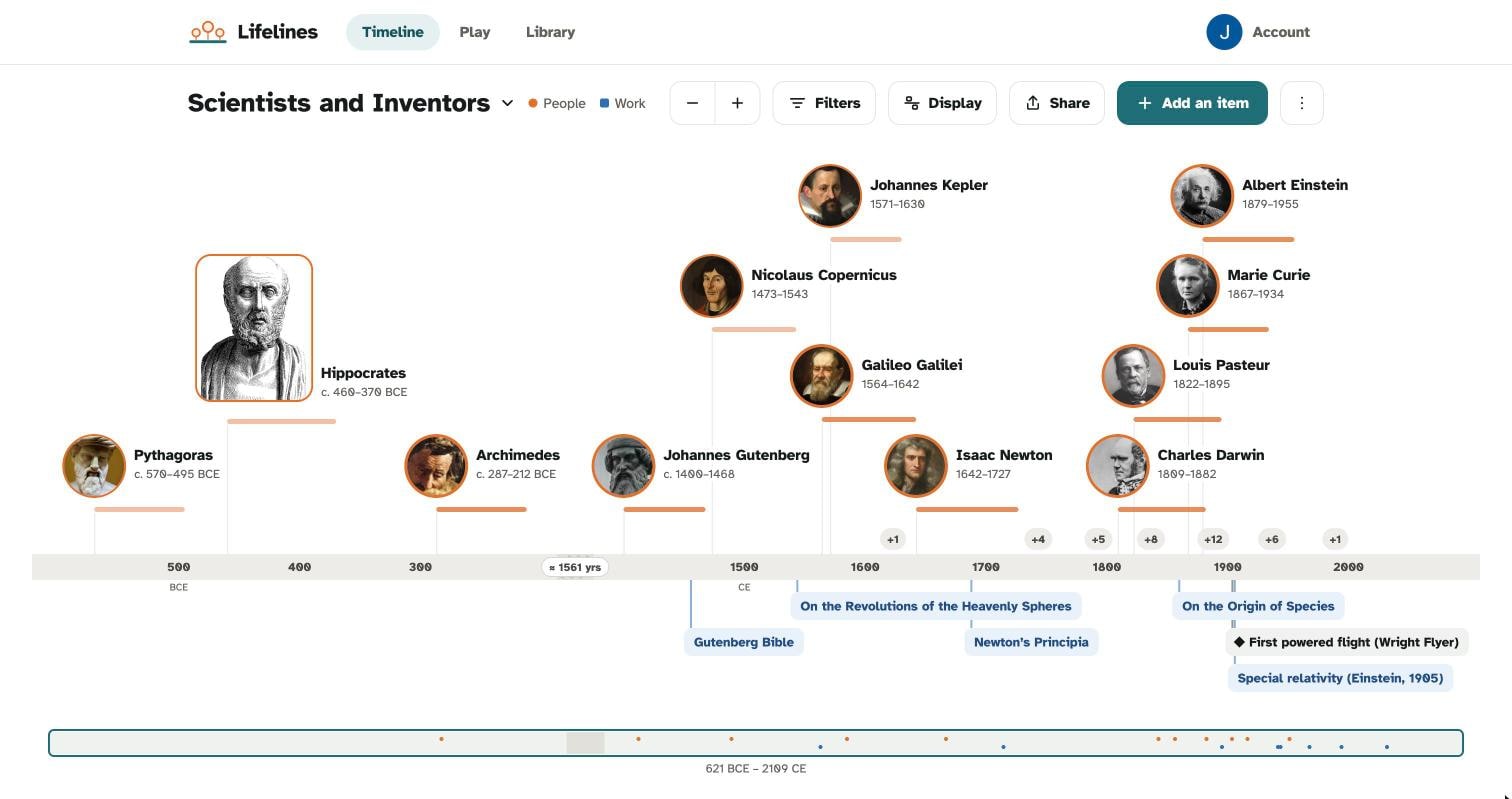
Task: Select the Pythagoras portrait
Action: tap(94, 465)
